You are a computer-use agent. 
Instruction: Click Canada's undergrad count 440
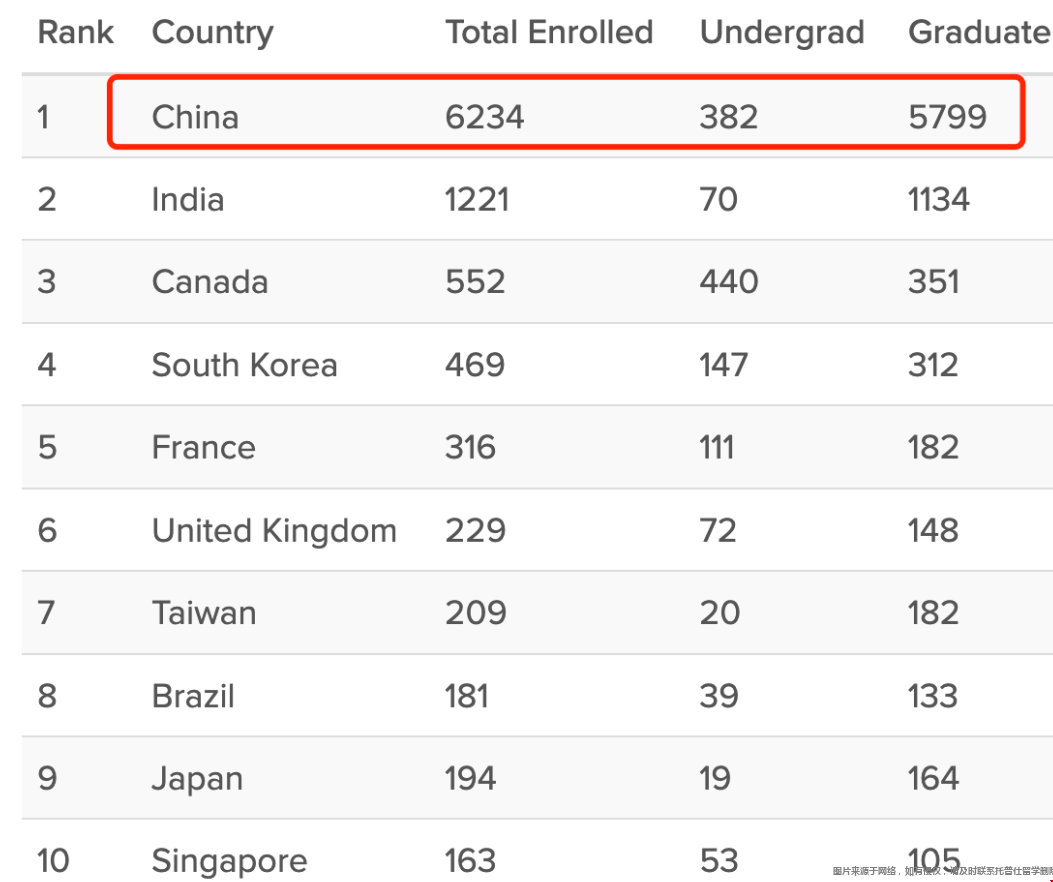[x=729, y=281]
